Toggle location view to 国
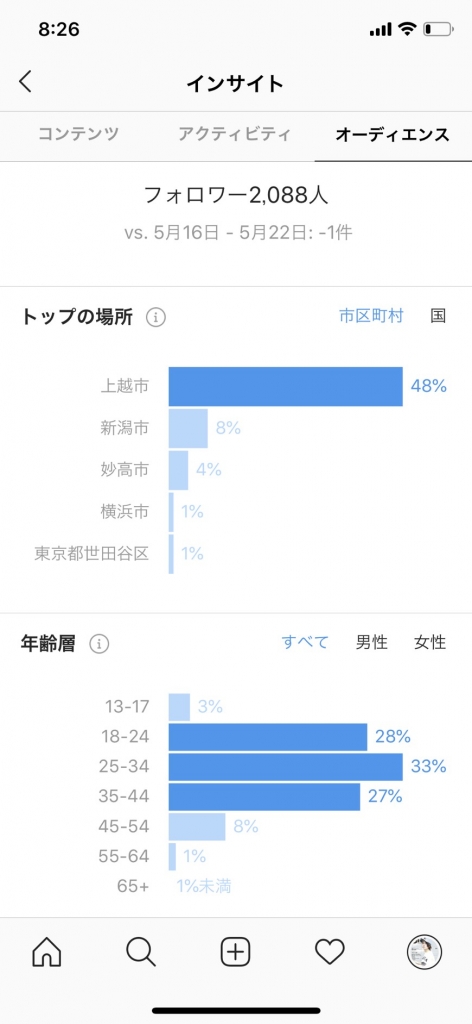Screen dimensions: 472x1024 pyautogui.click(x=438, y=316)
